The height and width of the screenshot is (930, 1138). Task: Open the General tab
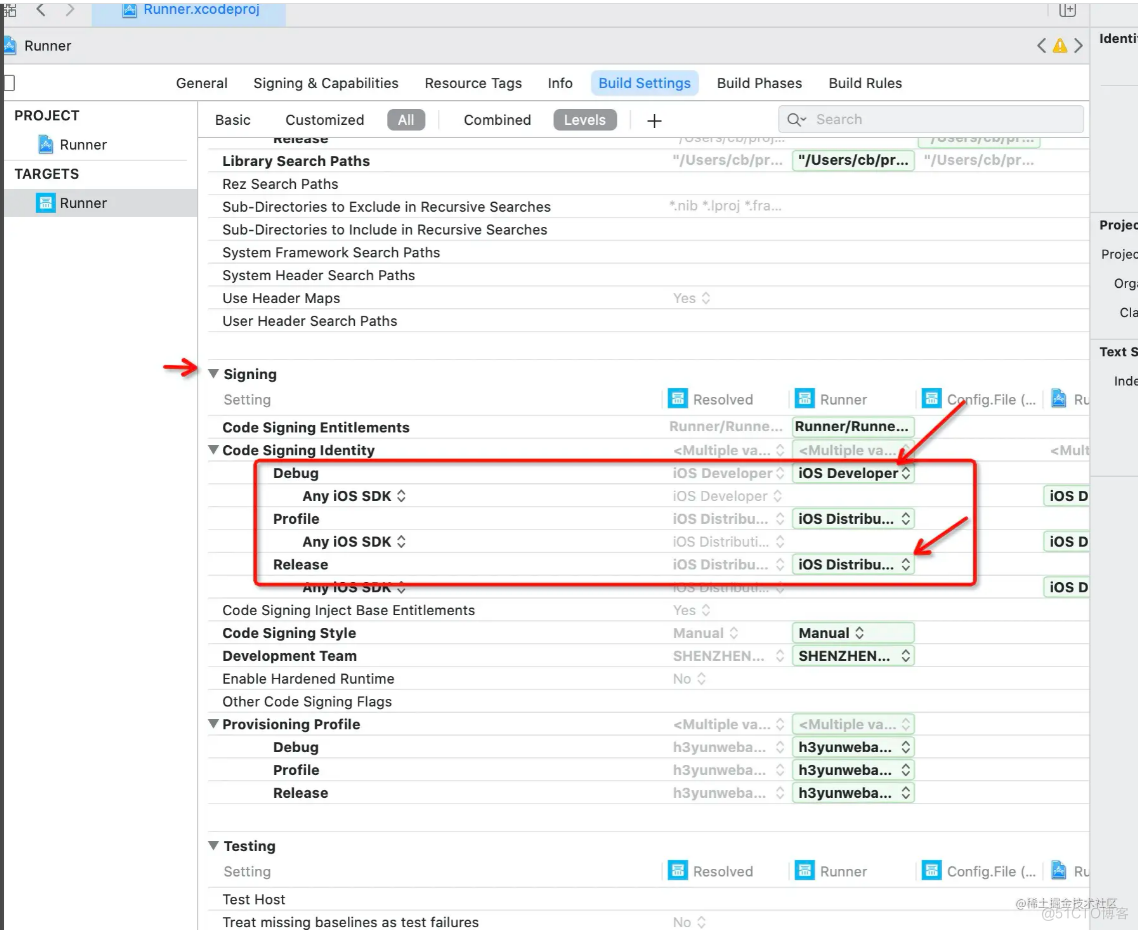[x=202, y=83]
